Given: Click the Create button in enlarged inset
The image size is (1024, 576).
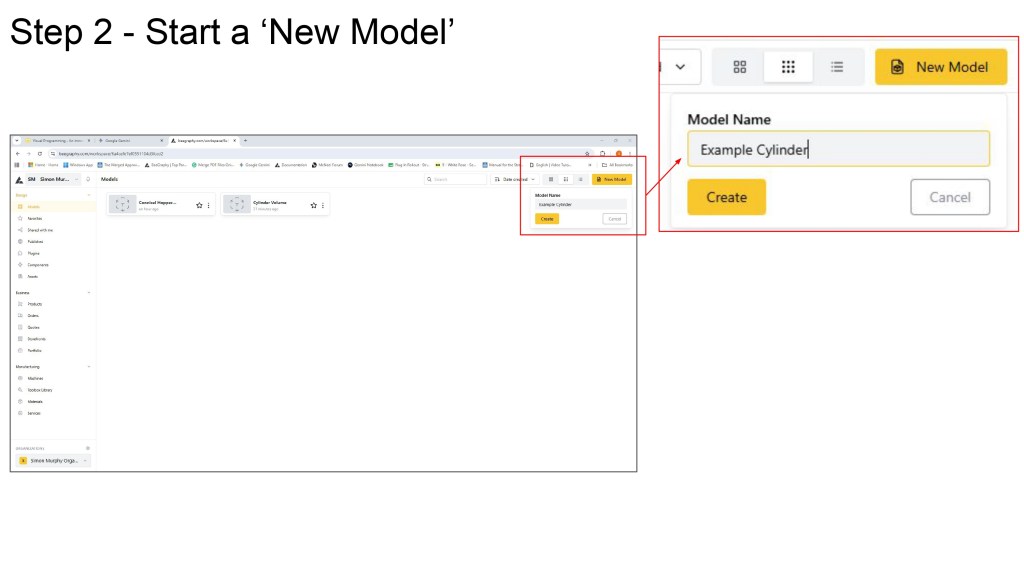Looking at the screenshot, I should click(x=726, y=197).
